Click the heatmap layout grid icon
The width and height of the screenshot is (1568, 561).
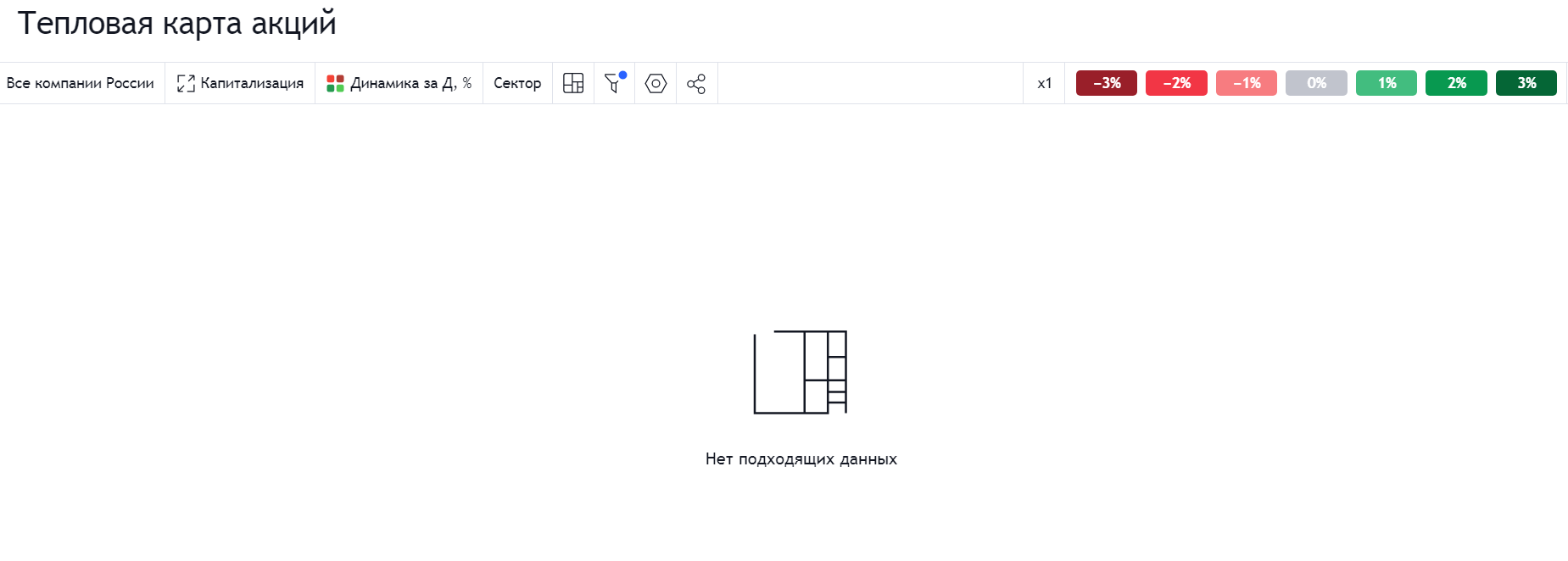[573, 83]
